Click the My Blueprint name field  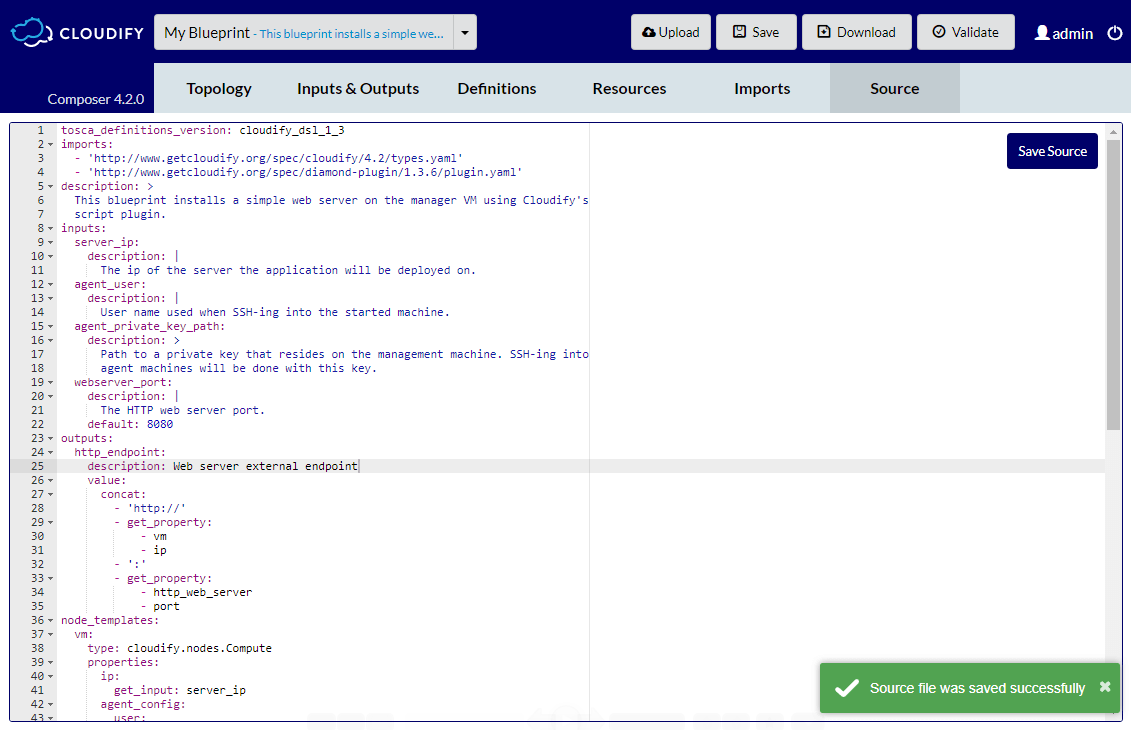point(304,32)
